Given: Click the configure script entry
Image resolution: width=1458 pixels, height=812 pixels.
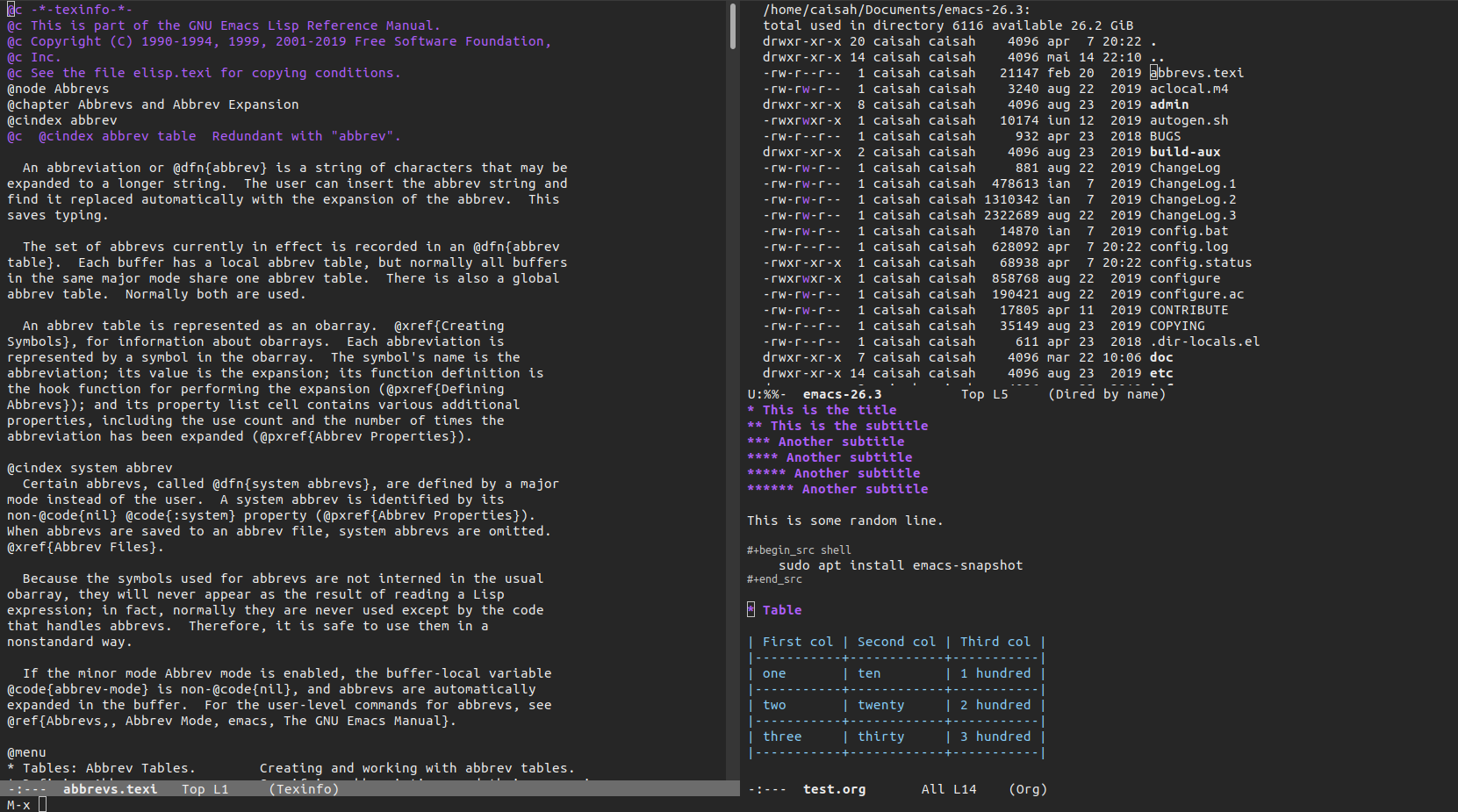Looking at the screenshot, I should pos(1185,278).
